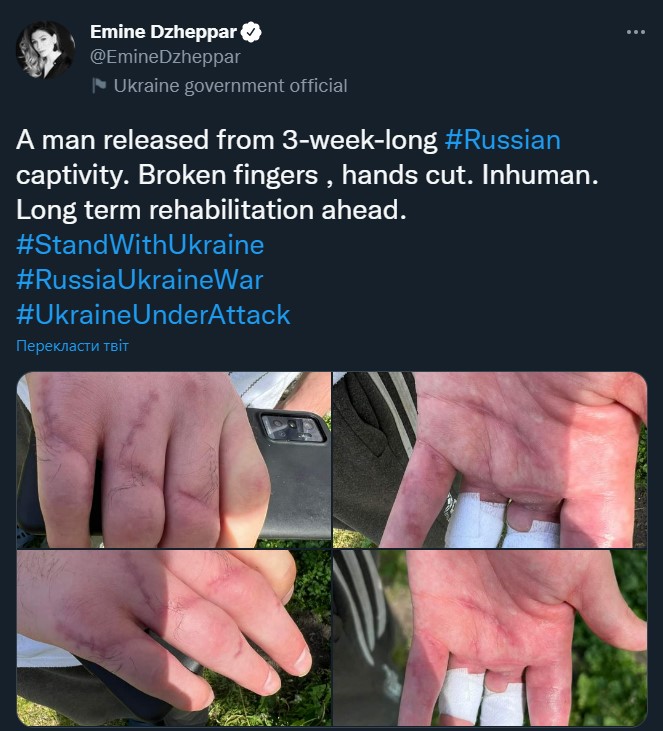Viewport: 663px width, 731px height.
Task: Open the #RussiaUkraineWar hashtag
Action: point(140,280)
